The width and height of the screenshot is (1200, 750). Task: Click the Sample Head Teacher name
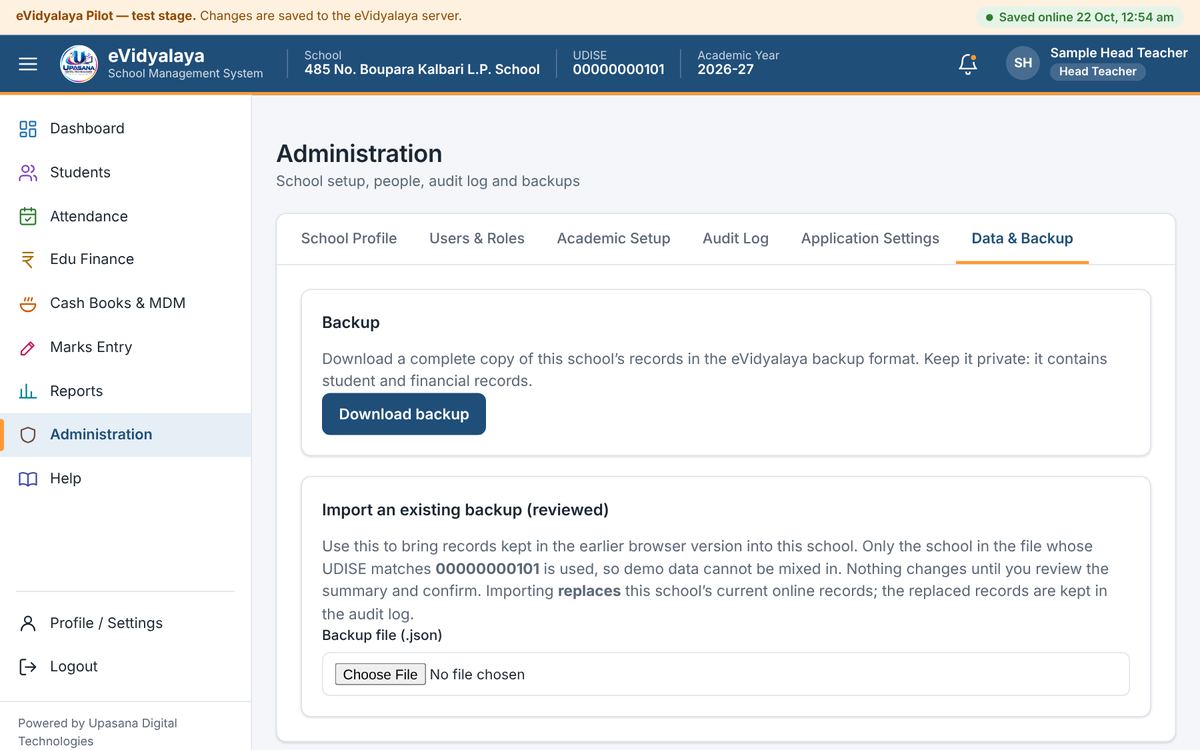1119,53
